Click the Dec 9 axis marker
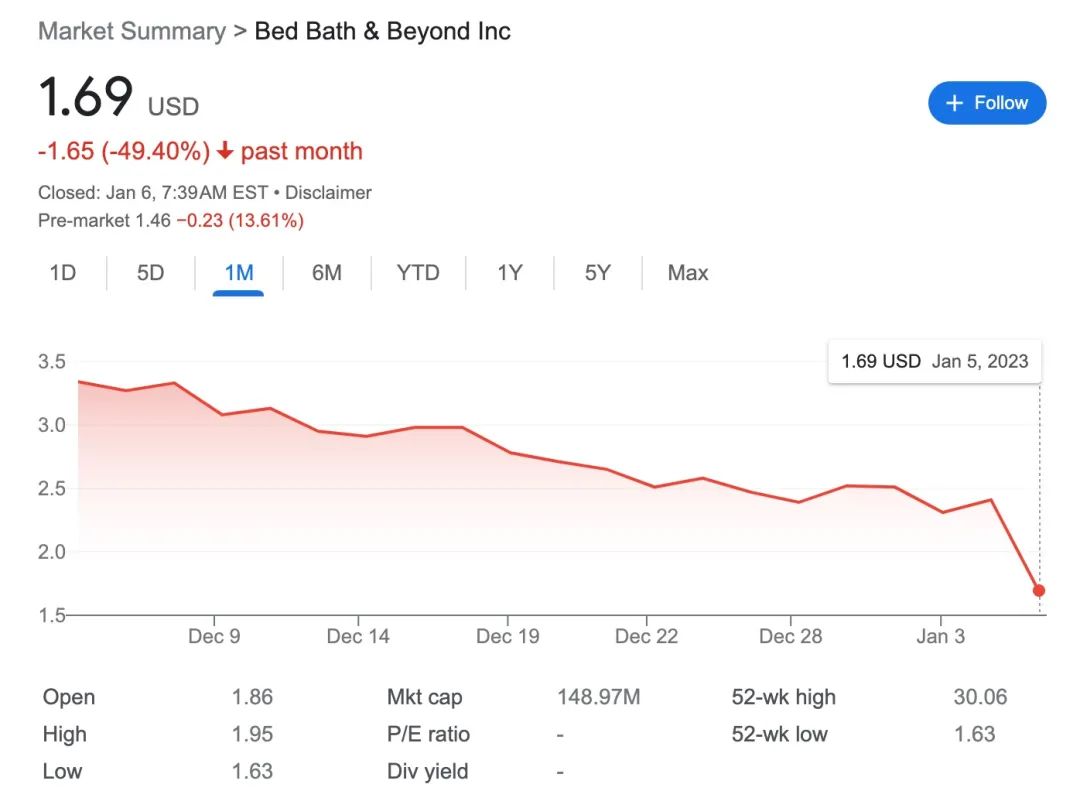The image size is (1080, 791). 214,635
